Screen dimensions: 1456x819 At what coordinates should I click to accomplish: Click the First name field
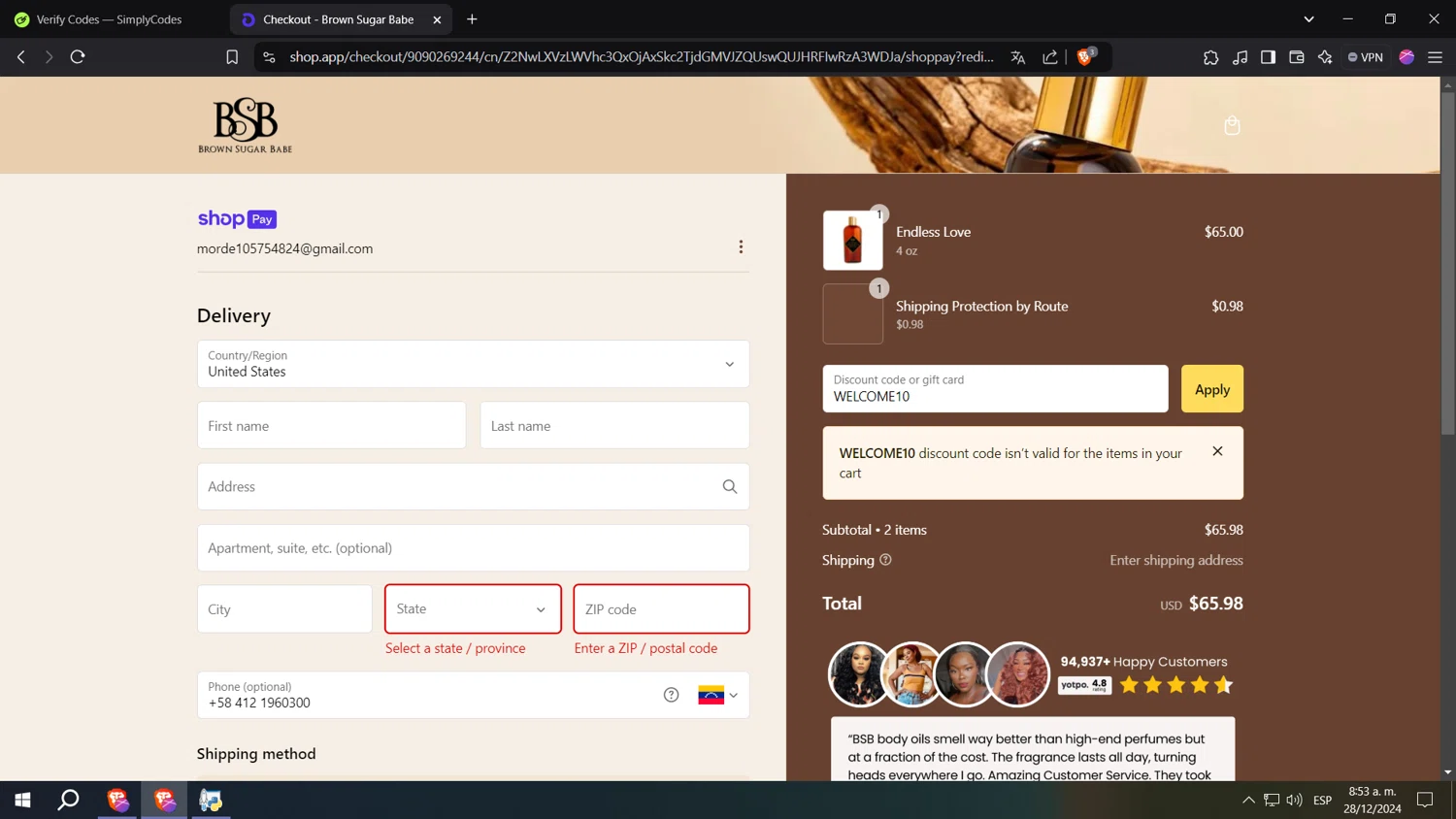coord(331,425)
